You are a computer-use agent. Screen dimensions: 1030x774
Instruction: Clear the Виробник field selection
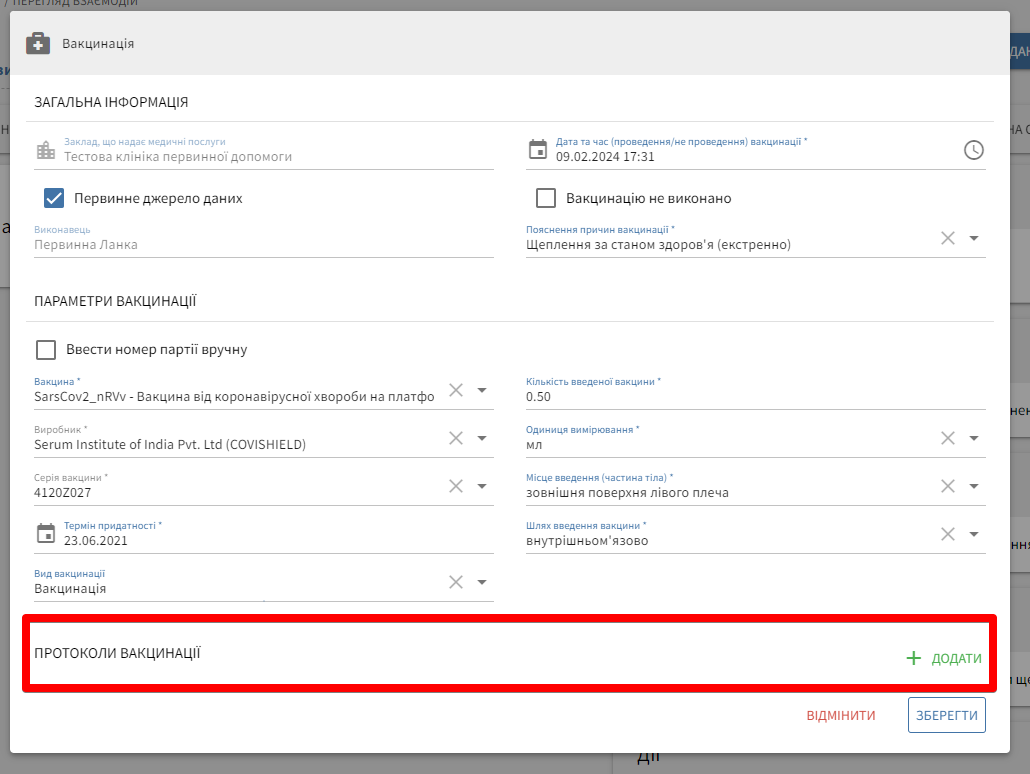click(456, 438)
